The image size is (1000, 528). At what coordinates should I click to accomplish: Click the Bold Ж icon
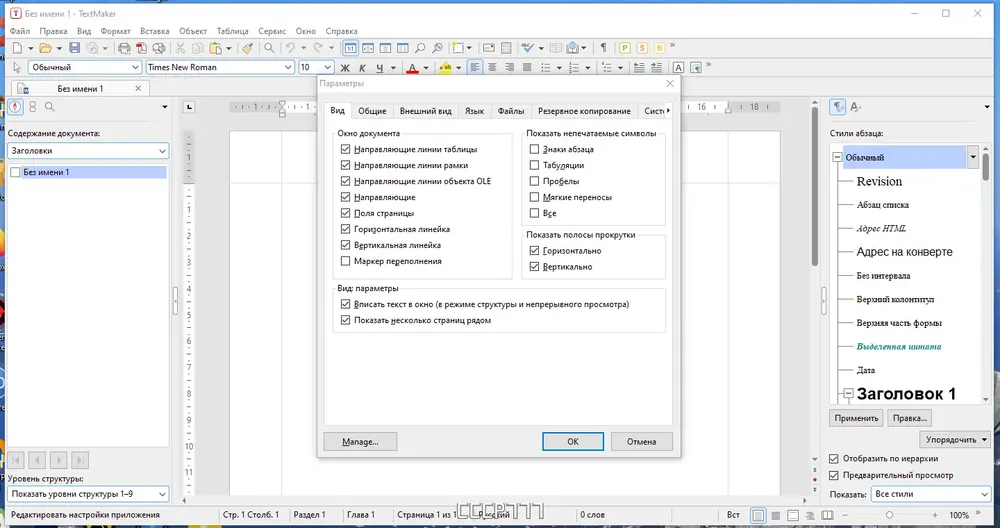(345, 68)
